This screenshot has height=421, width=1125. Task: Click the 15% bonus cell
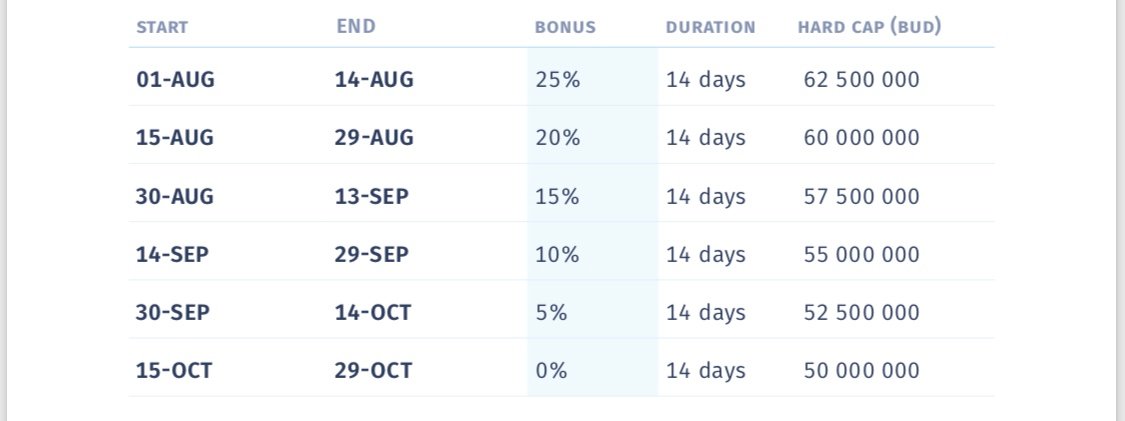557,197
